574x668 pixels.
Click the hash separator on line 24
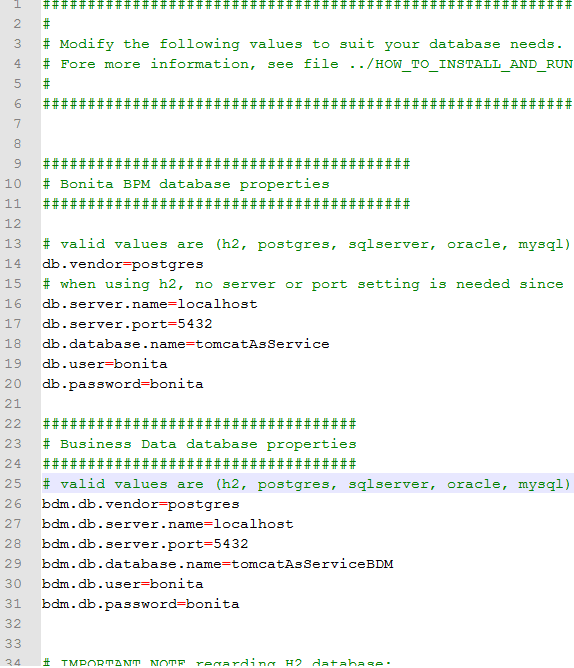199,464
